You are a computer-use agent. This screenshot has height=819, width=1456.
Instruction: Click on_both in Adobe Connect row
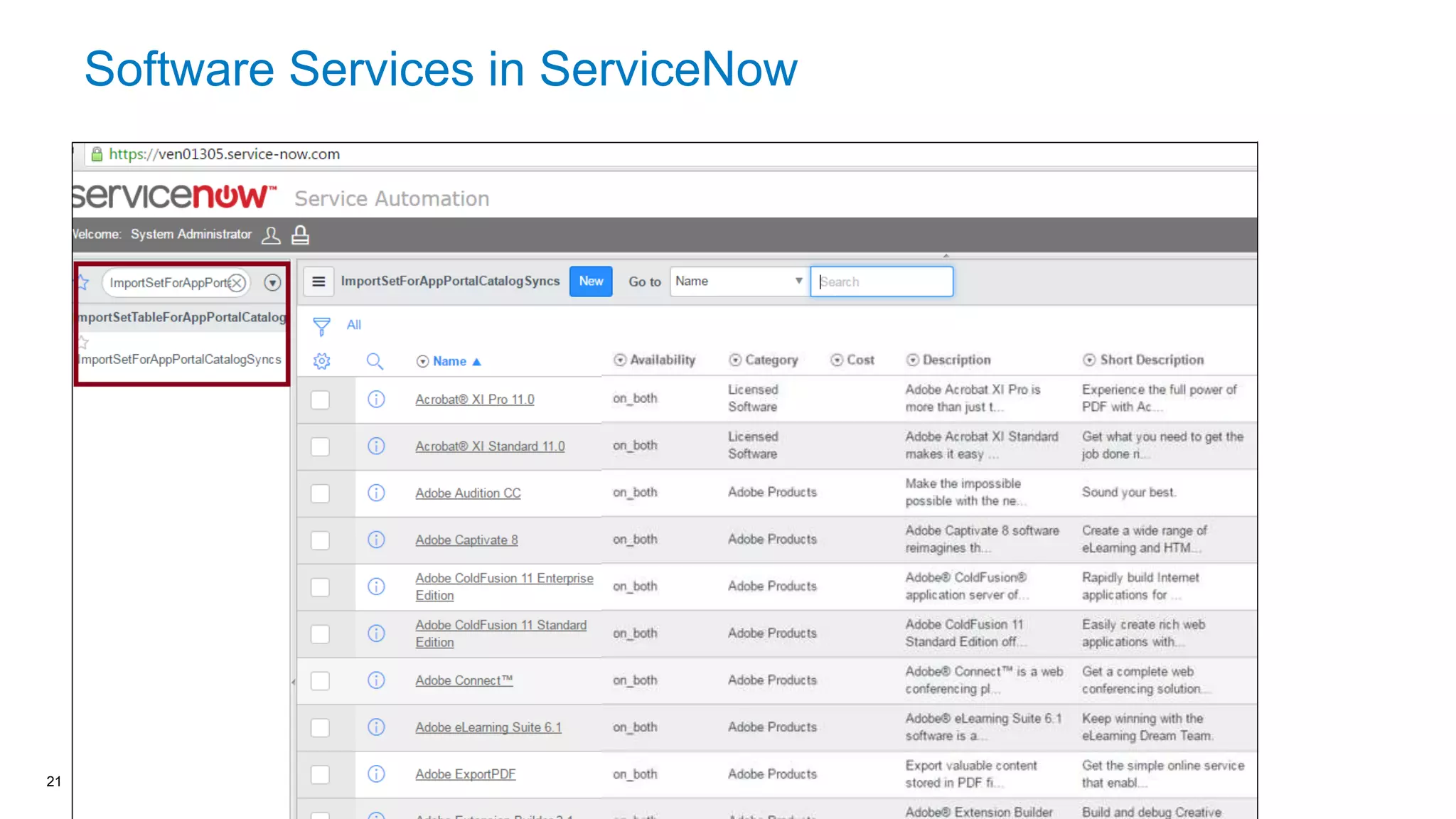pos(635,680)
